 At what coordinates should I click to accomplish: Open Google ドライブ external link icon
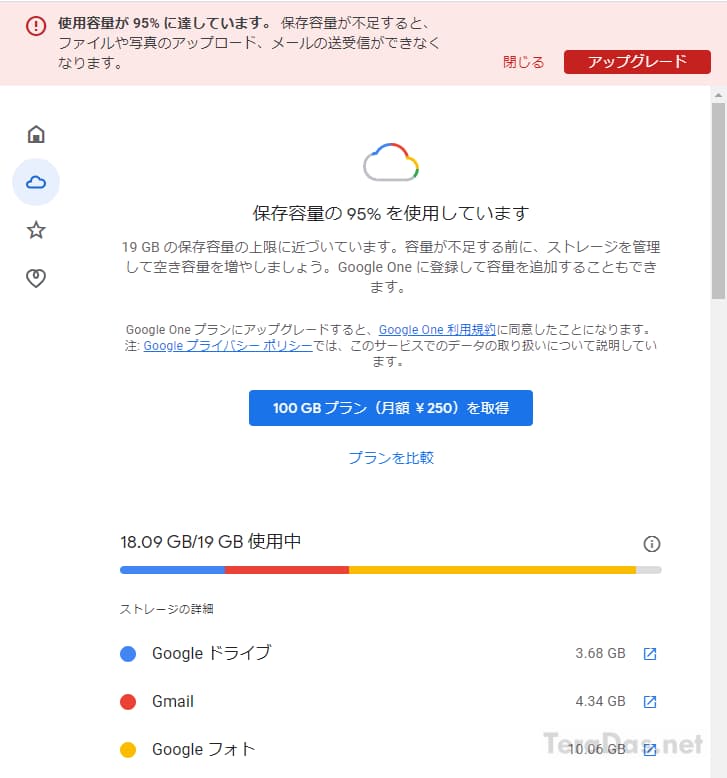point(650,654)
